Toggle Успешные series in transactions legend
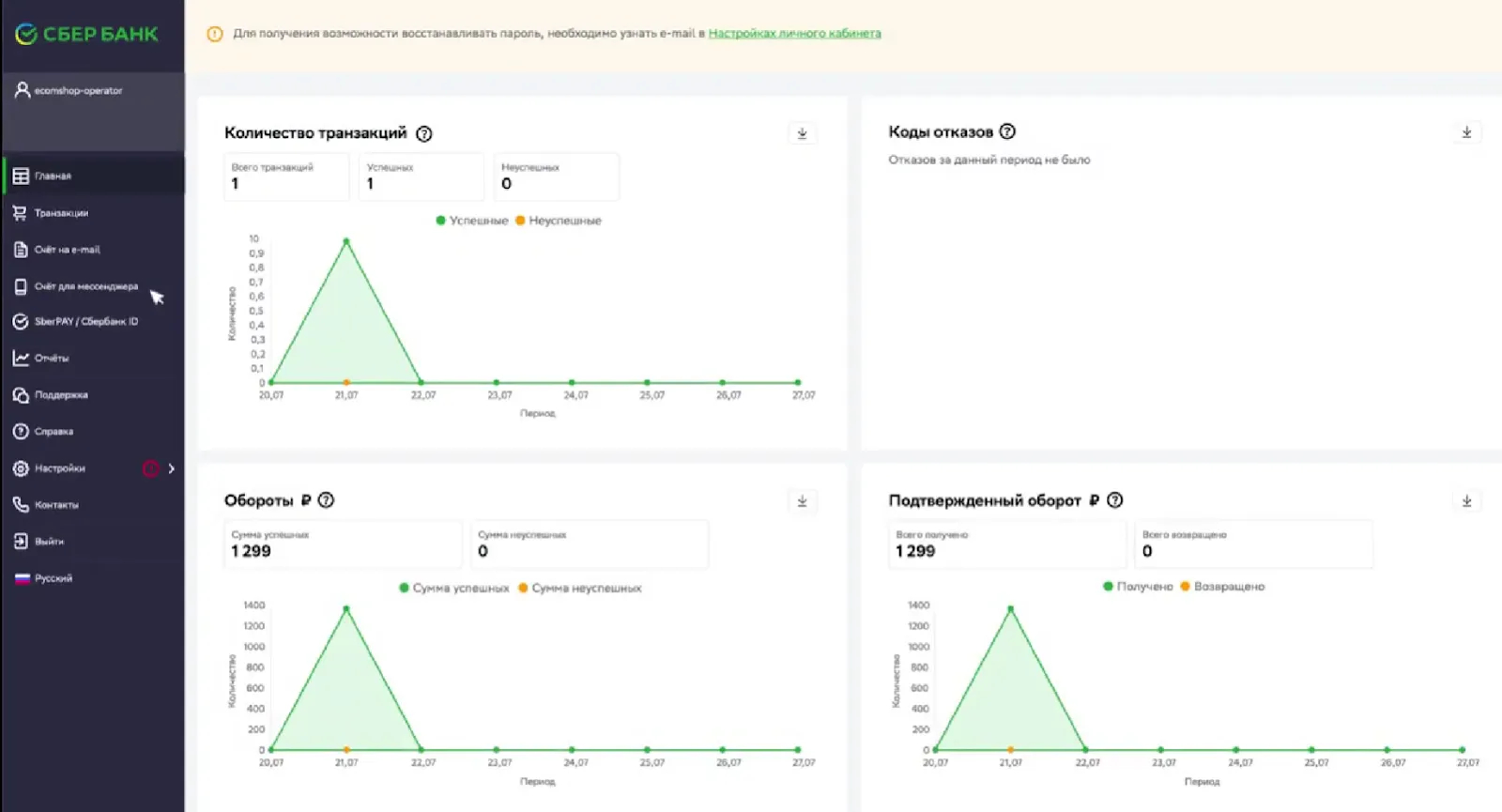 471,221
